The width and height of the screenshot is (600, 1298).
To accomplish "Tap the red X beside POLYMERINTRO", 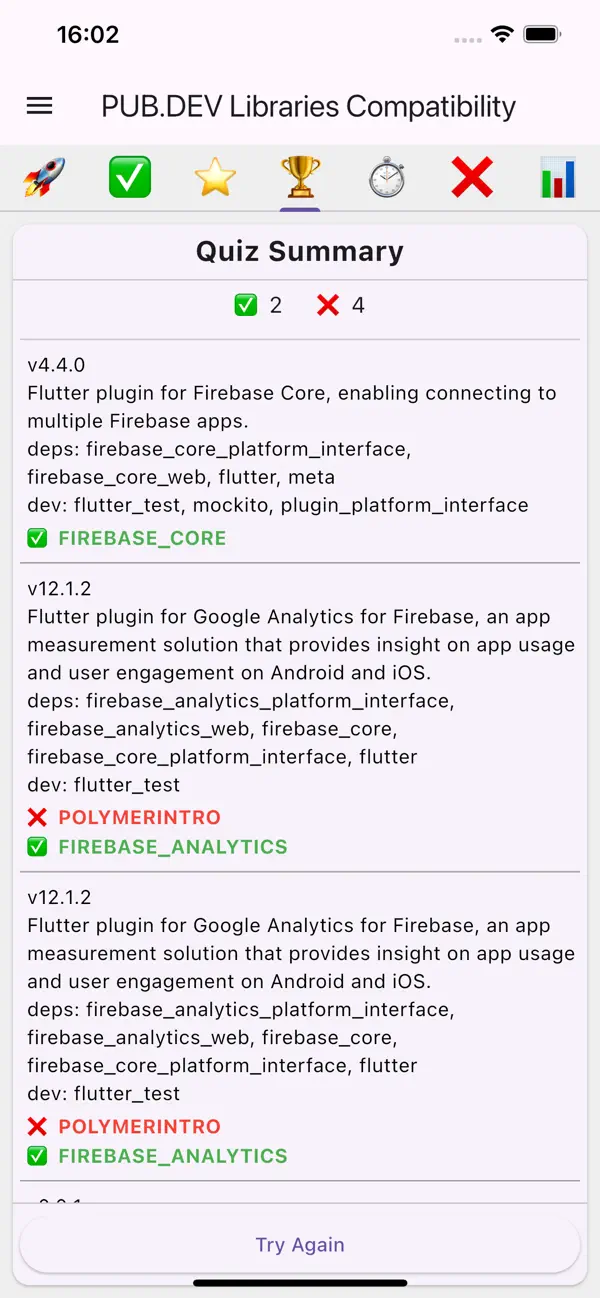I will (37, 817).
